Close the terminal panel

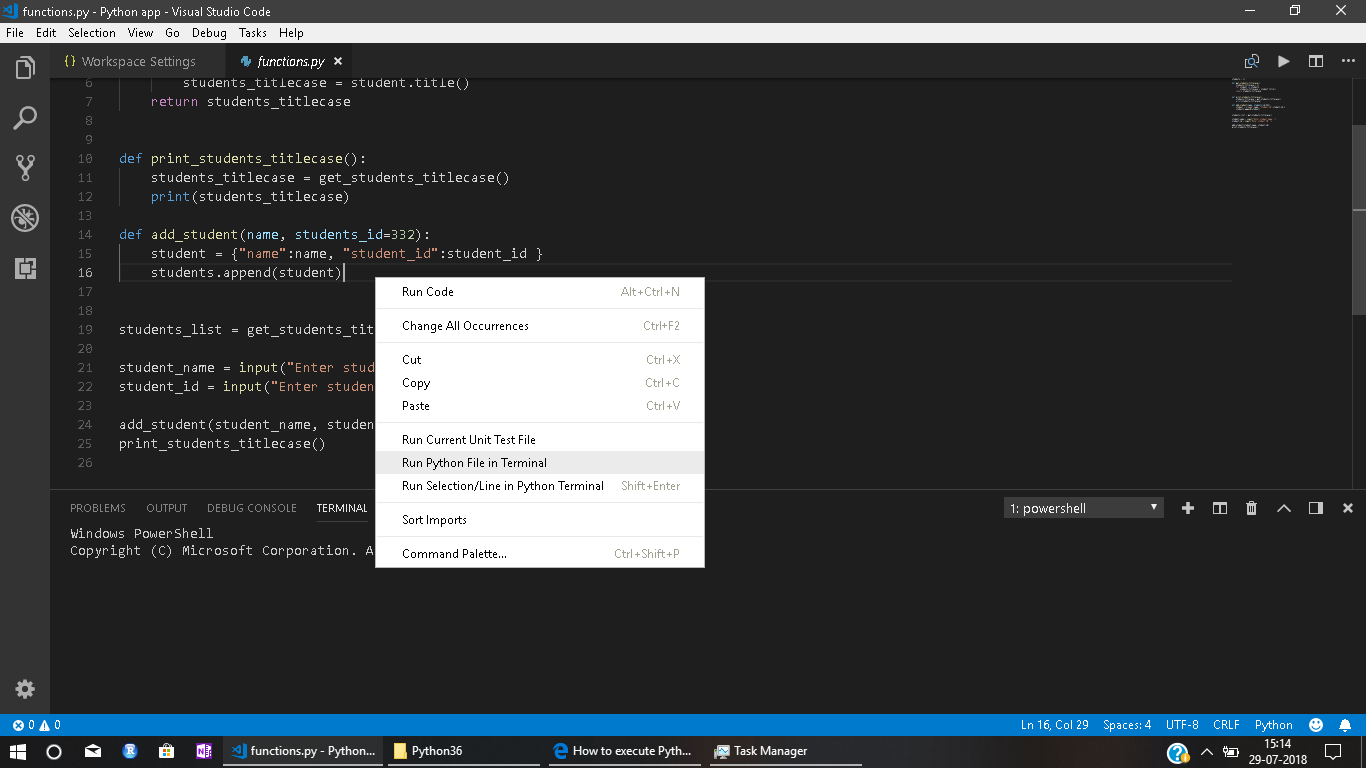click(1348, 508)
